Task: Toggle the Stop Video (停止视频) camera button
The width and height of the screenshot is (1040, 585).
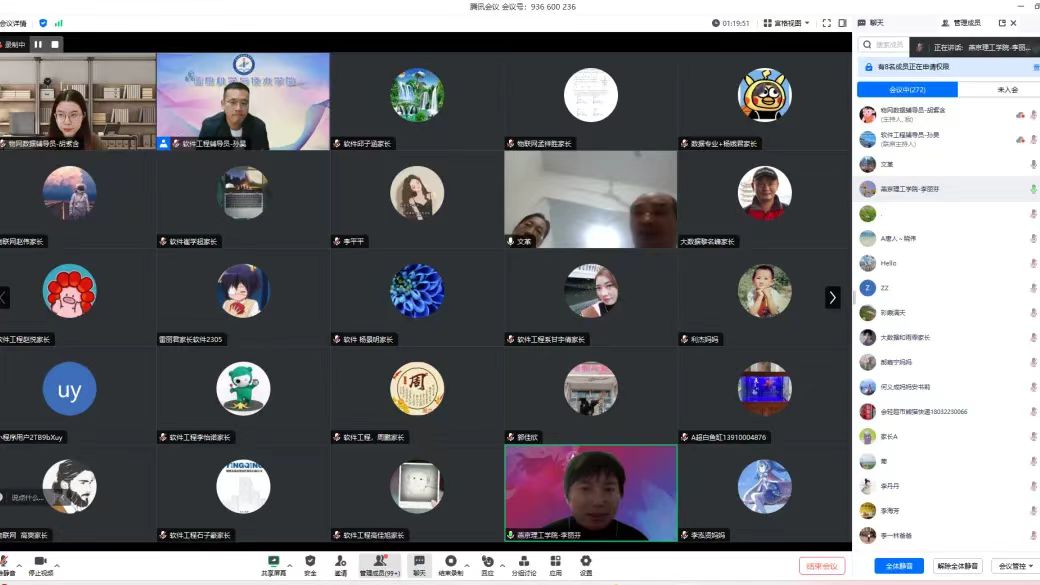Action: (x=40, y=564)
